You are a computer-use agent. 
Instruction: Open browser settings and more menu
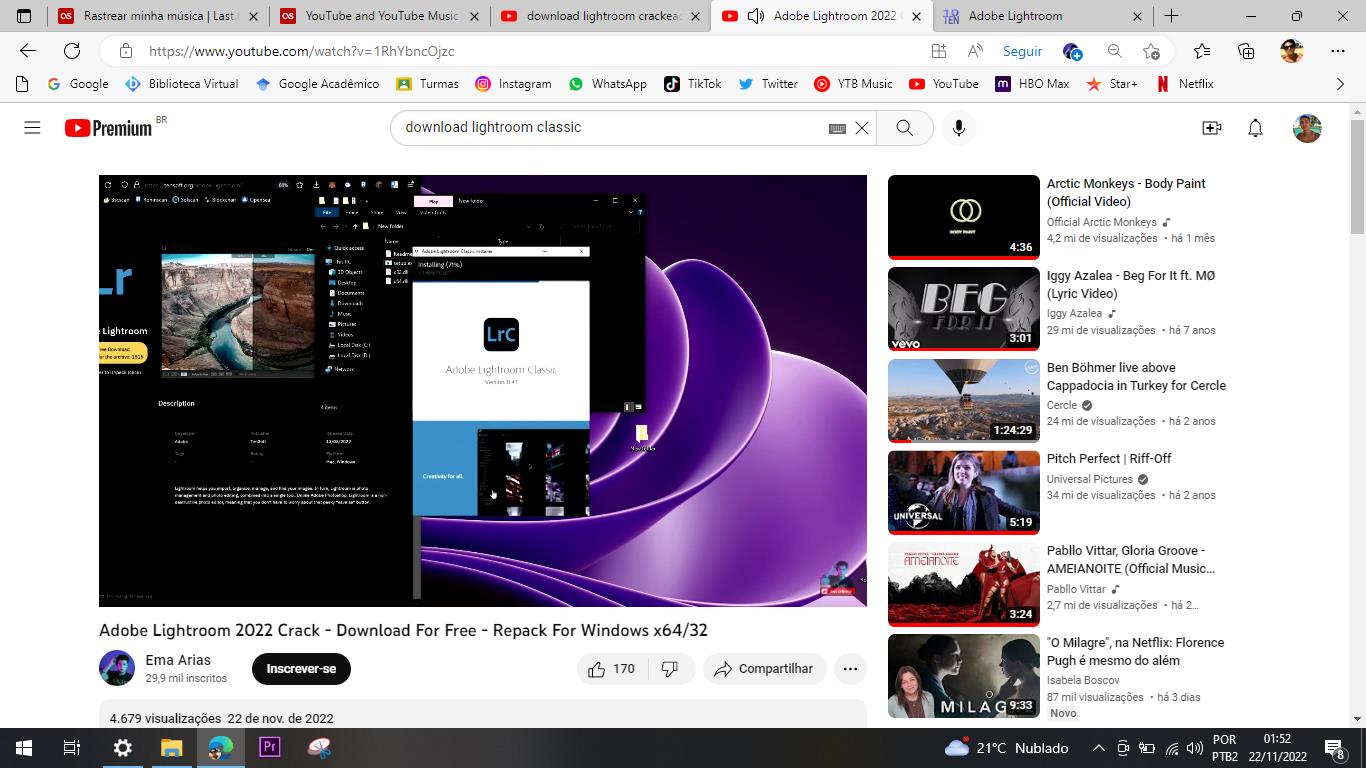(1337, 51)
